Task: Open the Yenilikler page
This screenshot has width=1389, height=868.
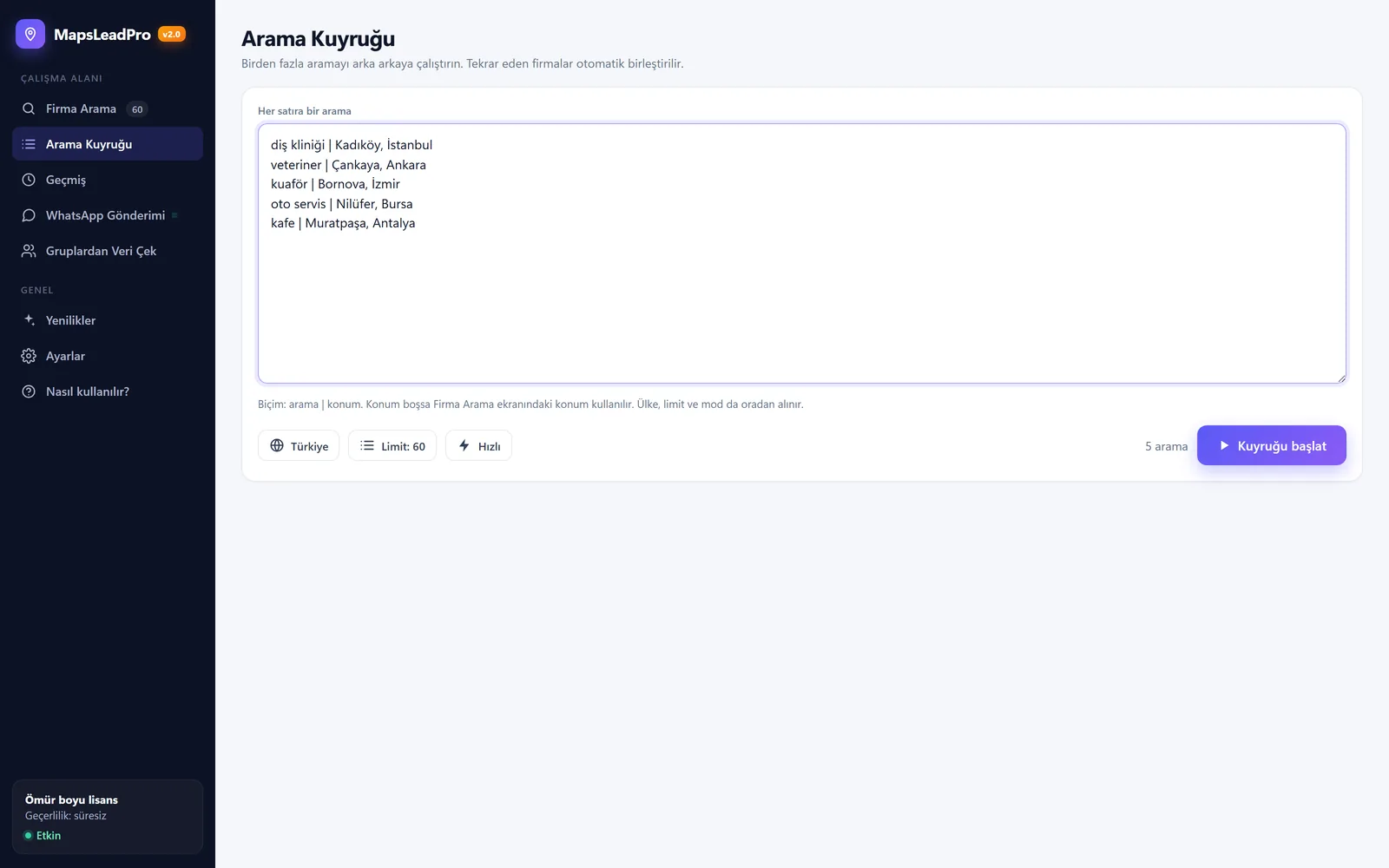Action: [108, 320]
